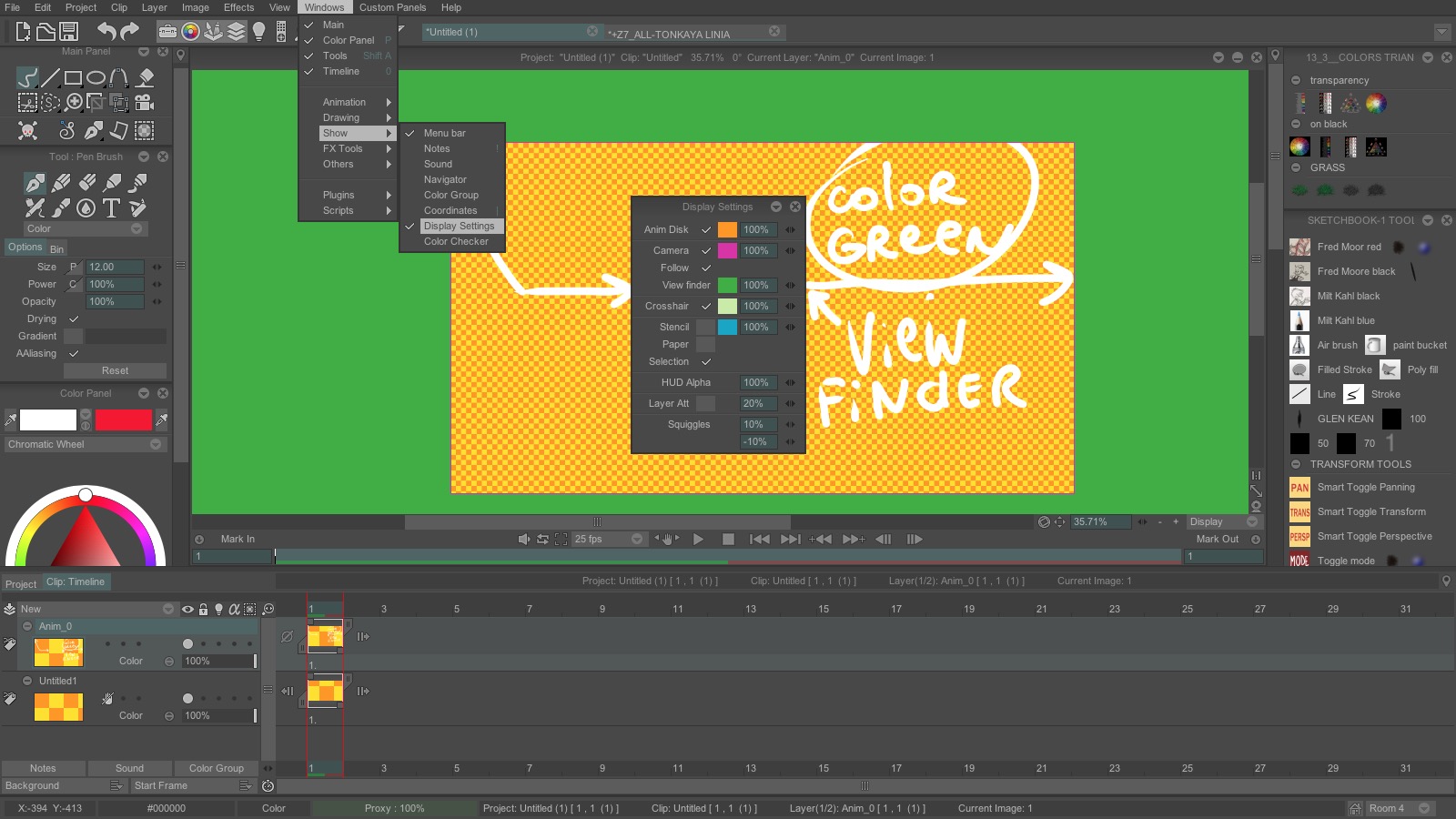Open the Effects menu
The image size is (1456, 819).
pyautogui.click(x=239, y=7)
